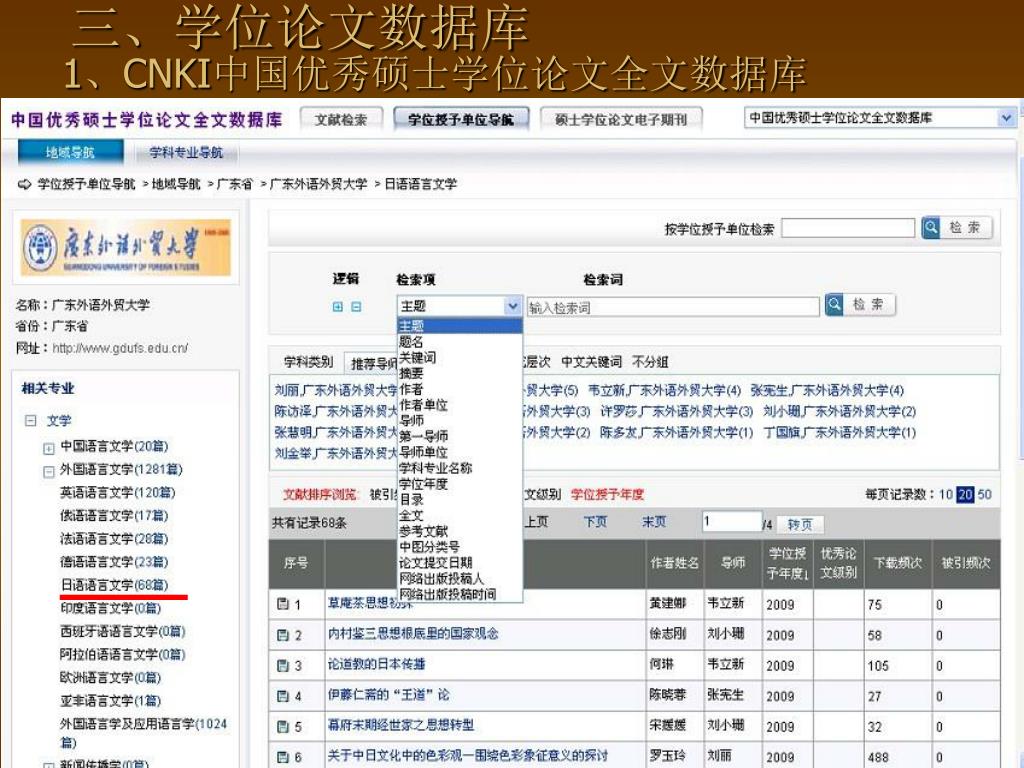
Task: Choose 作者单位 in the dropdown list
Action: point(424,405)
